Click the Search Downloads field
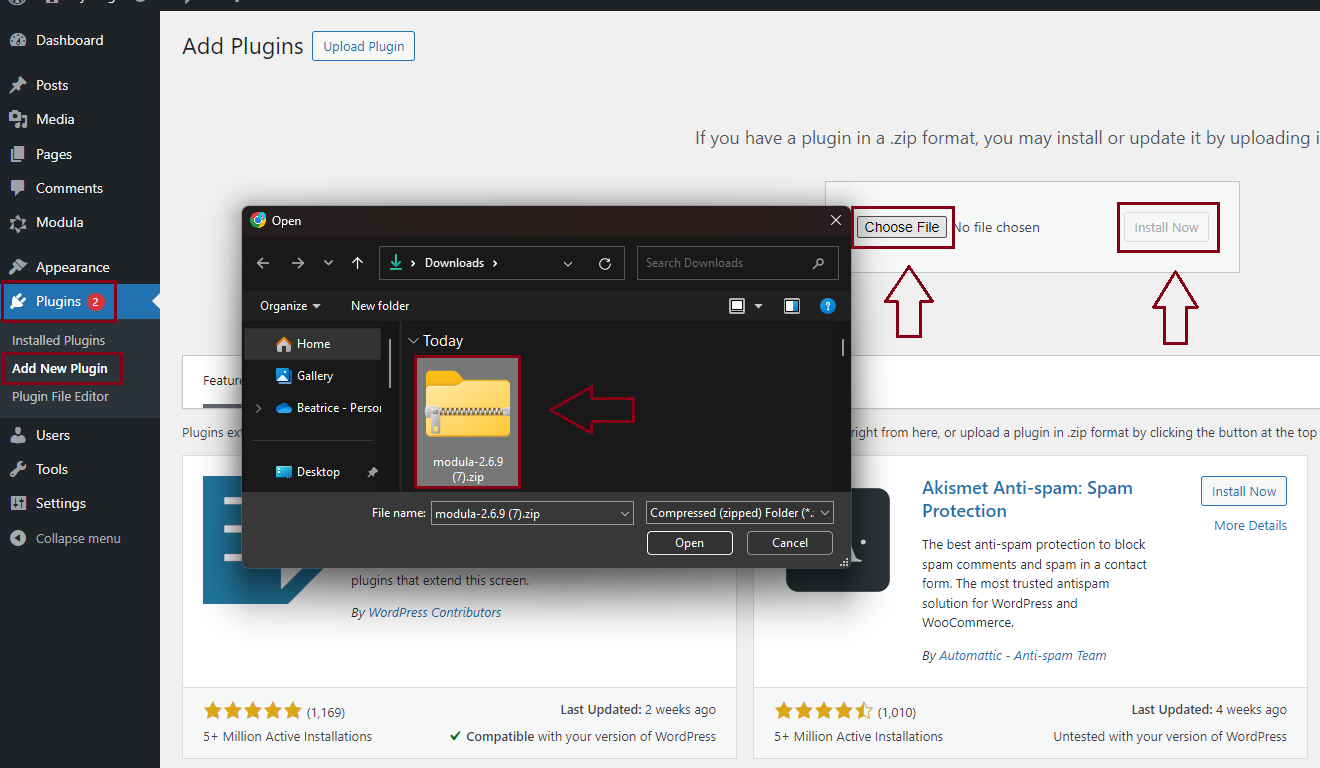Image resolution: width=1320 pixels, height=768 pixels. [726, 263]
